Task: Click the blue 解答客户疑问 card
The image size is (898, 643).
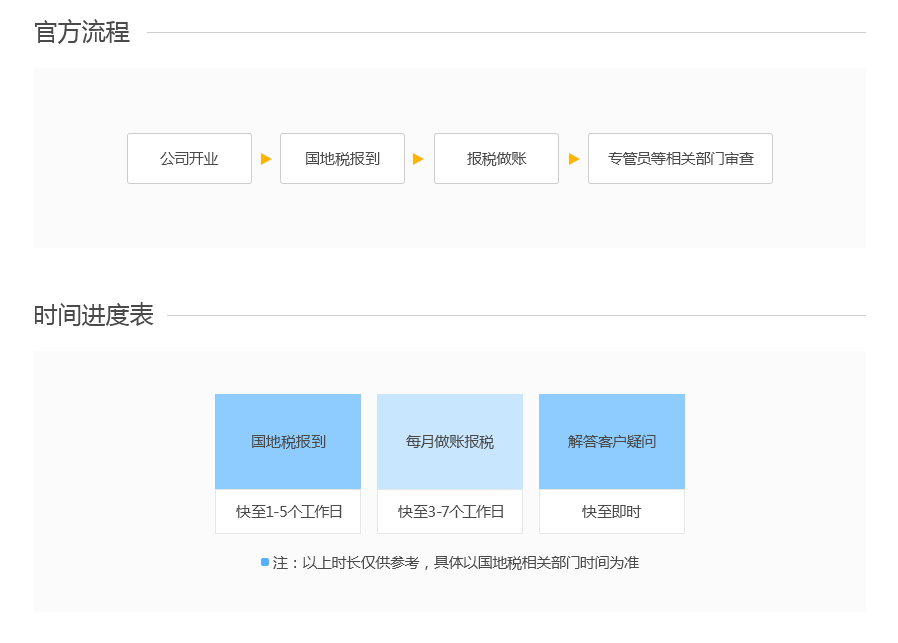Action: 612,441
